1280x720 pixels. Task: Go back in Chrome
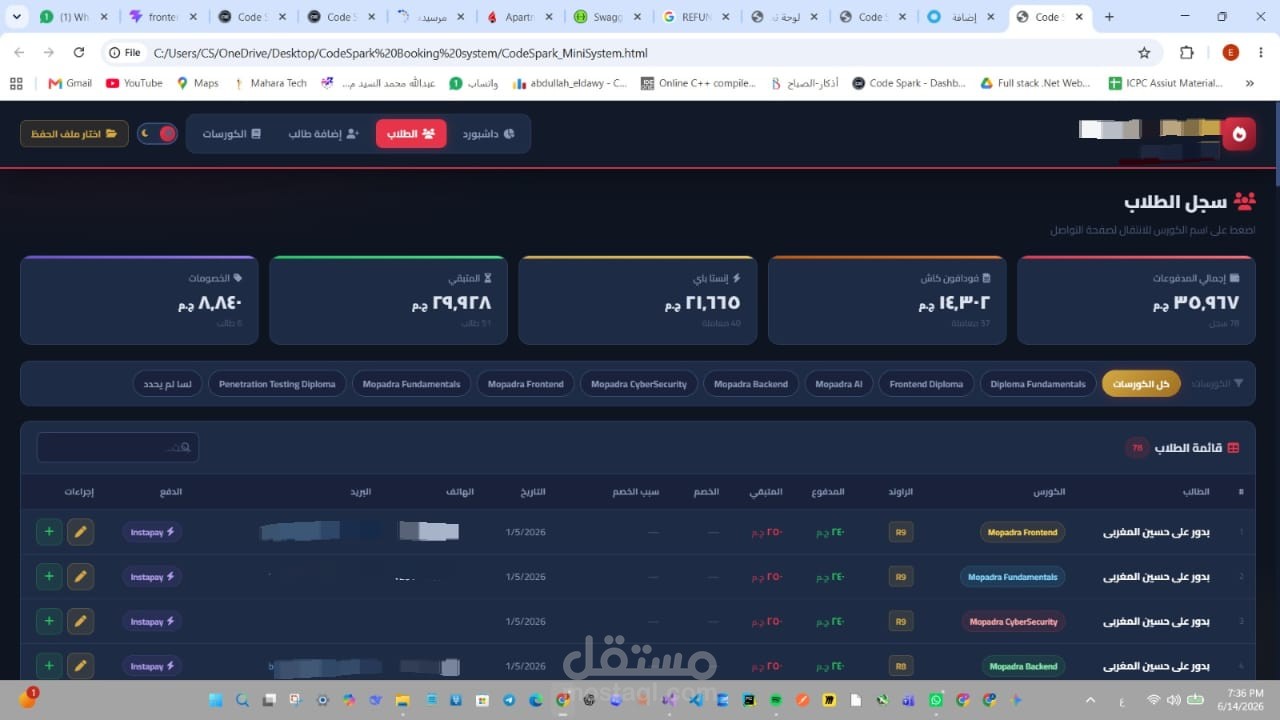tap(20, 52)
